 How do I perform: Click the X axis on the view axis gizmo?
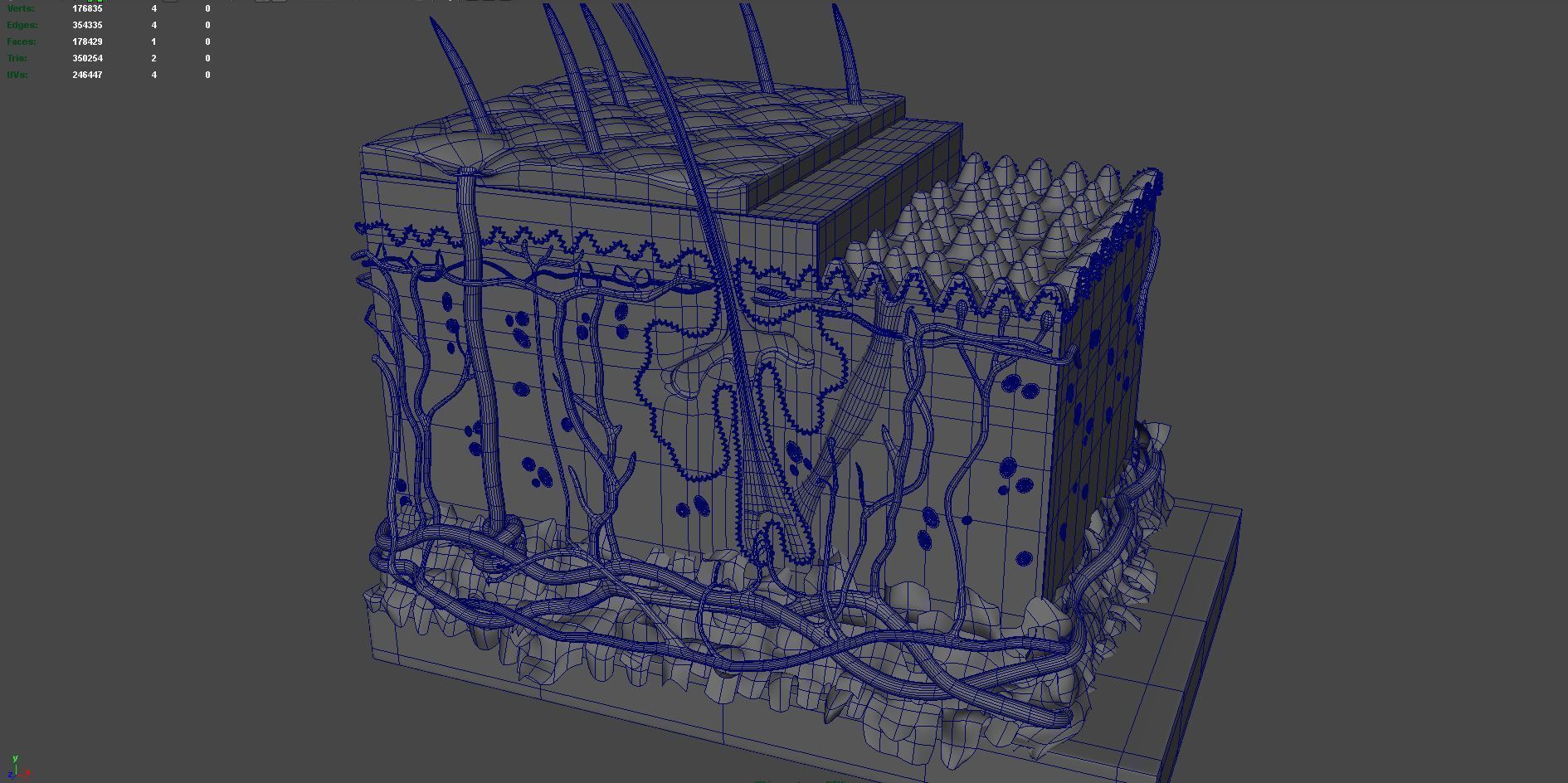[x=27, y=773]
